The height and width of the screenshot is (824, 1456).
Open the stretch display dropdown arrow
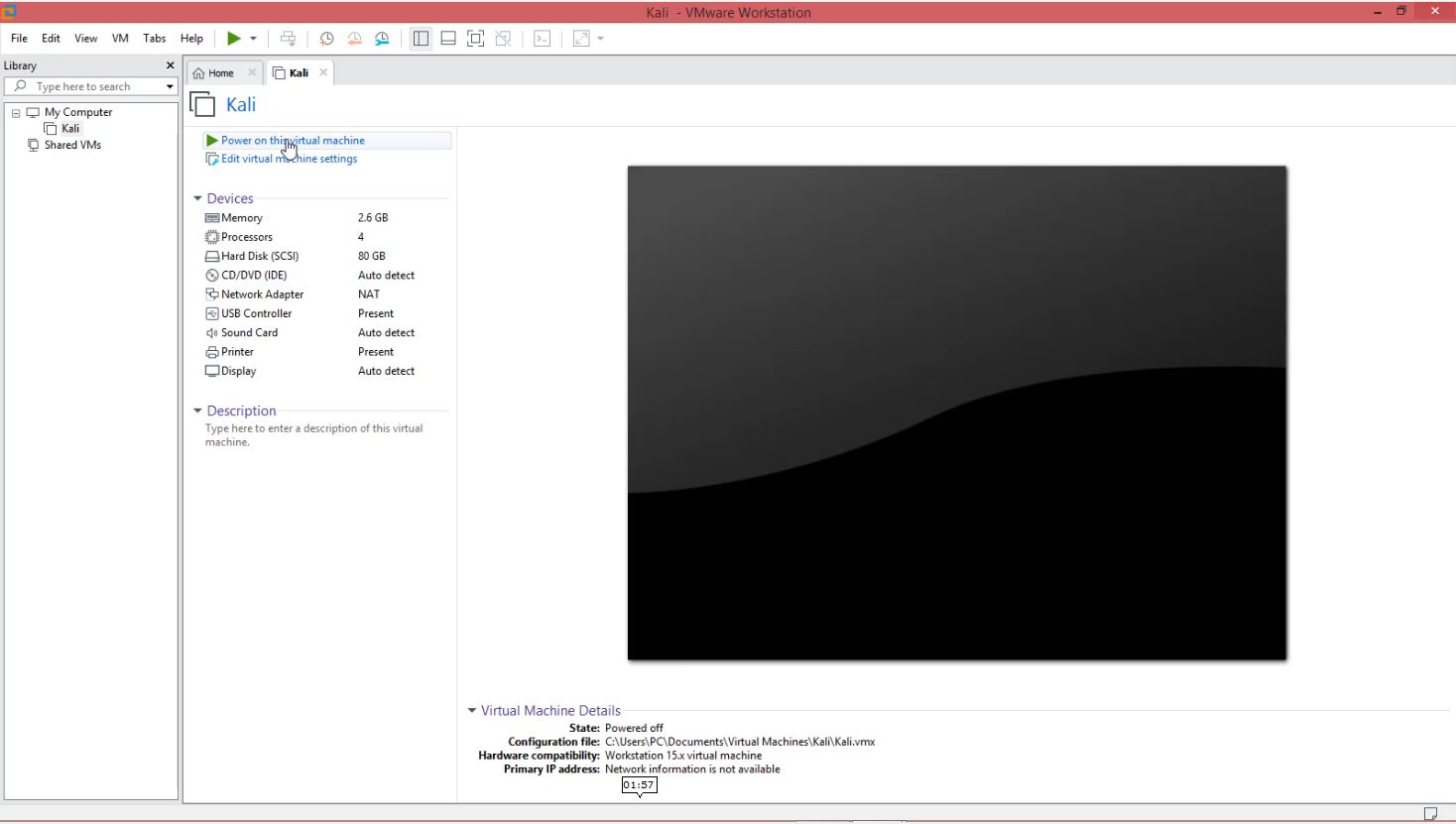600,39
